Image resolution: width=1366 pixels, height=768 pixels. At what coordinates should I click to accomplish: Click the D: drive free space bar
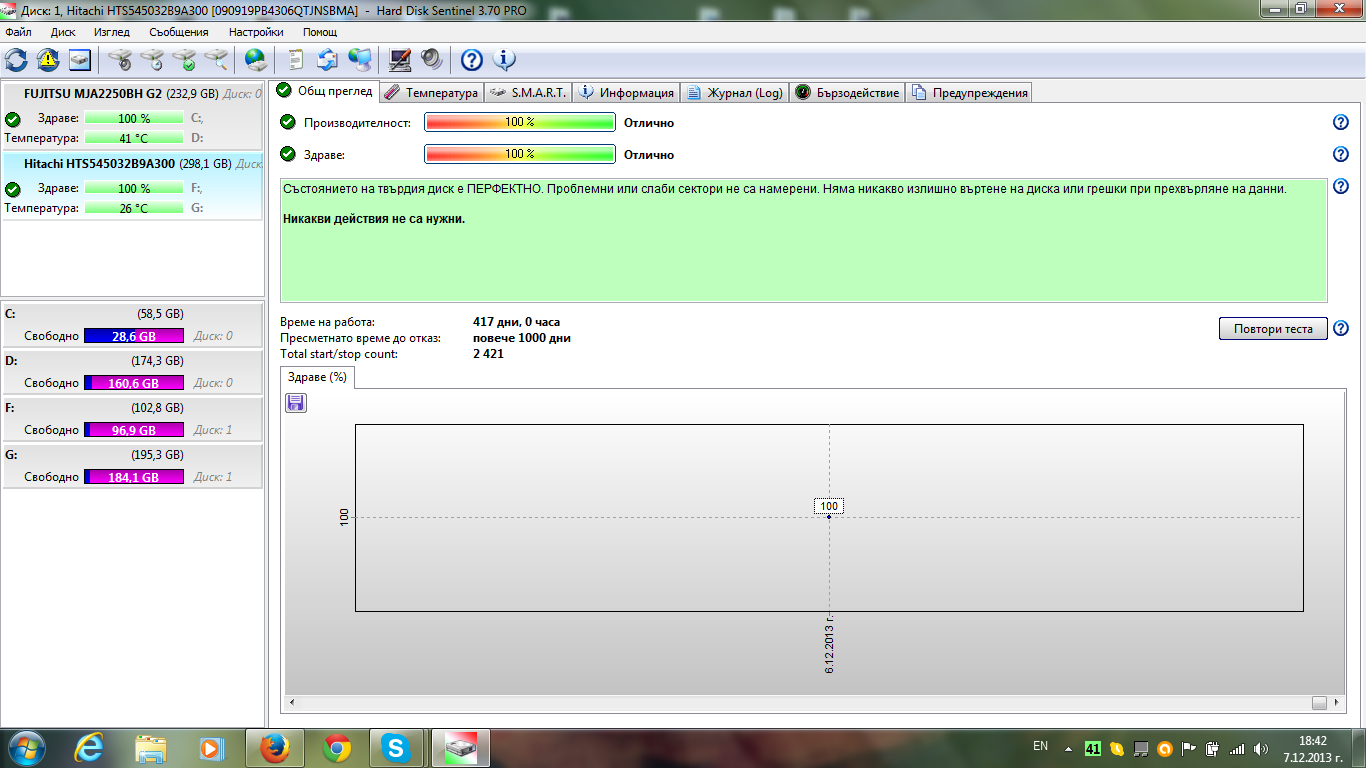134,383
